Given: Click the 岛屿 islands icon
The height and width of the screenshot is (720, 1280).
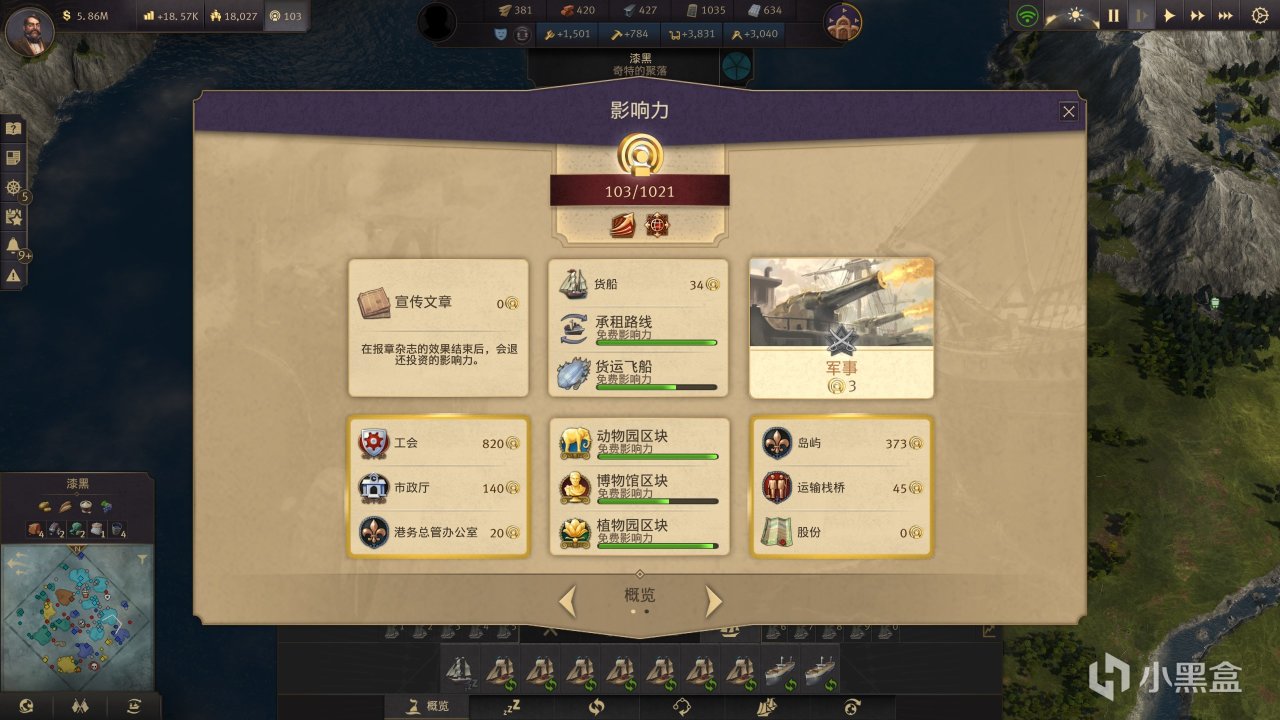Looking at the screenshot, I should click(x=777, y=443).
